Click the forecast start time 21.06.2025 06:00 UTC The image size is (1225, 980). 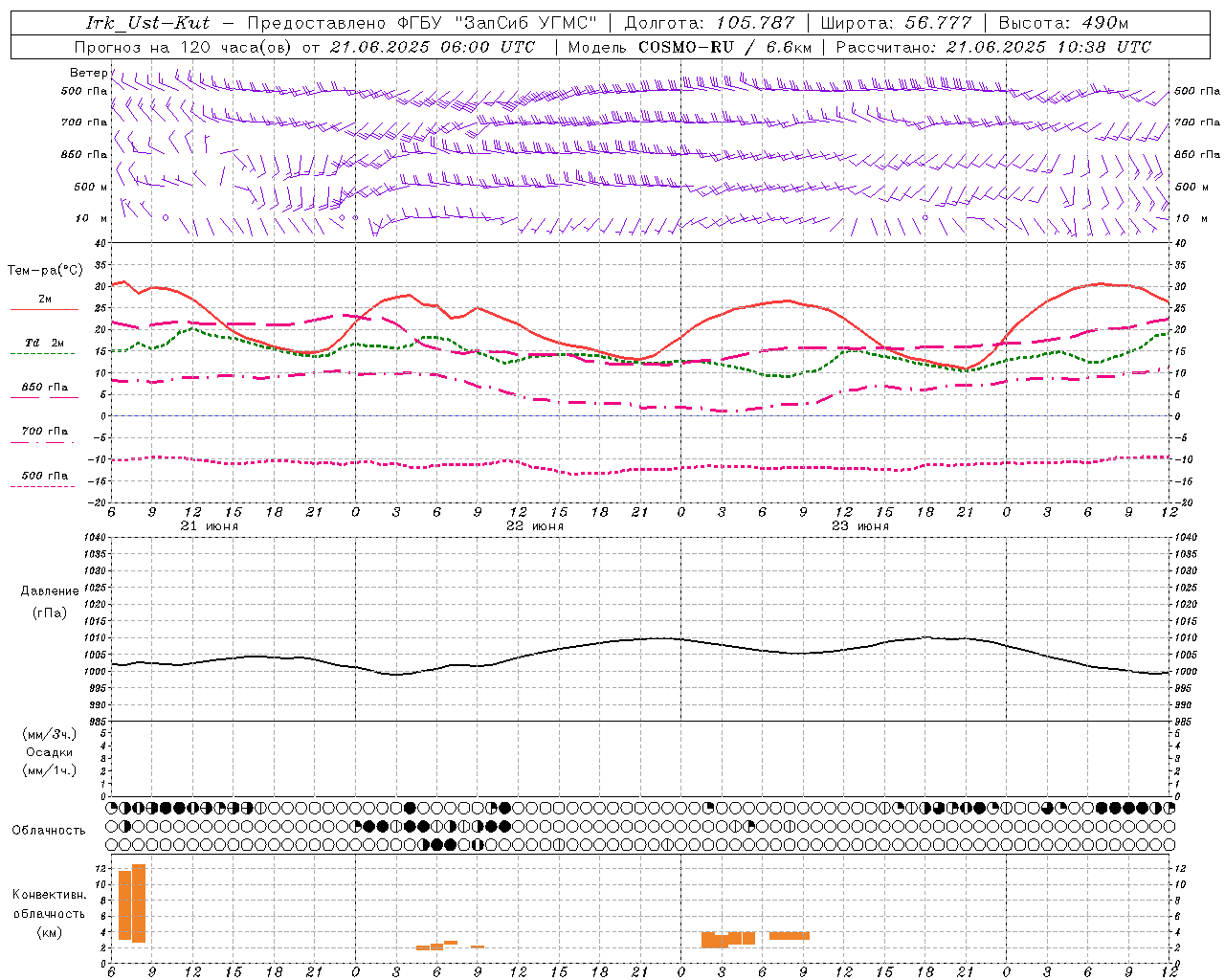coord(432,47)
